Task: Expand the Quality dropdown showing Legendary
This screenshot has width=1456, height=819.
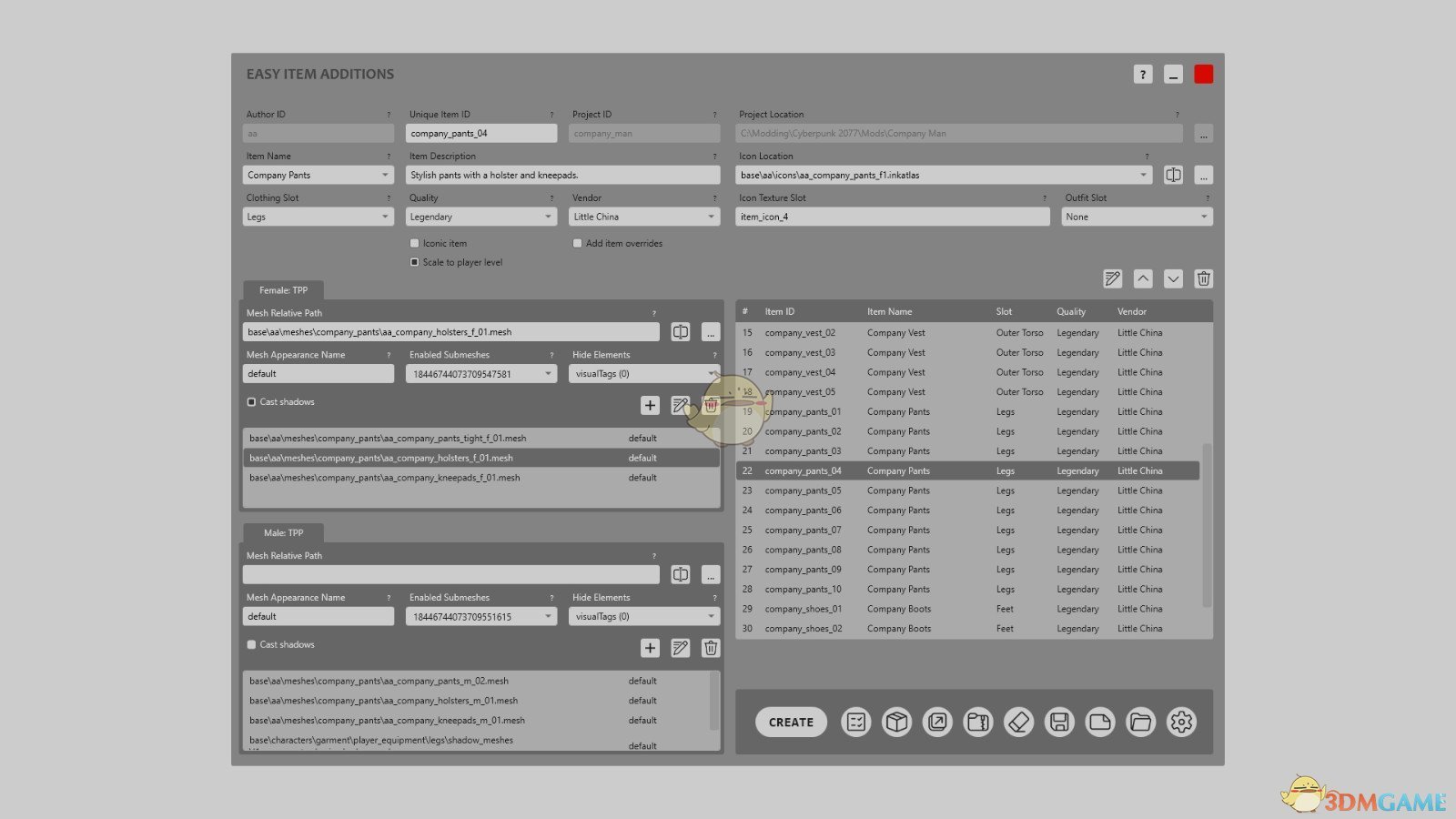Action: 481,217
